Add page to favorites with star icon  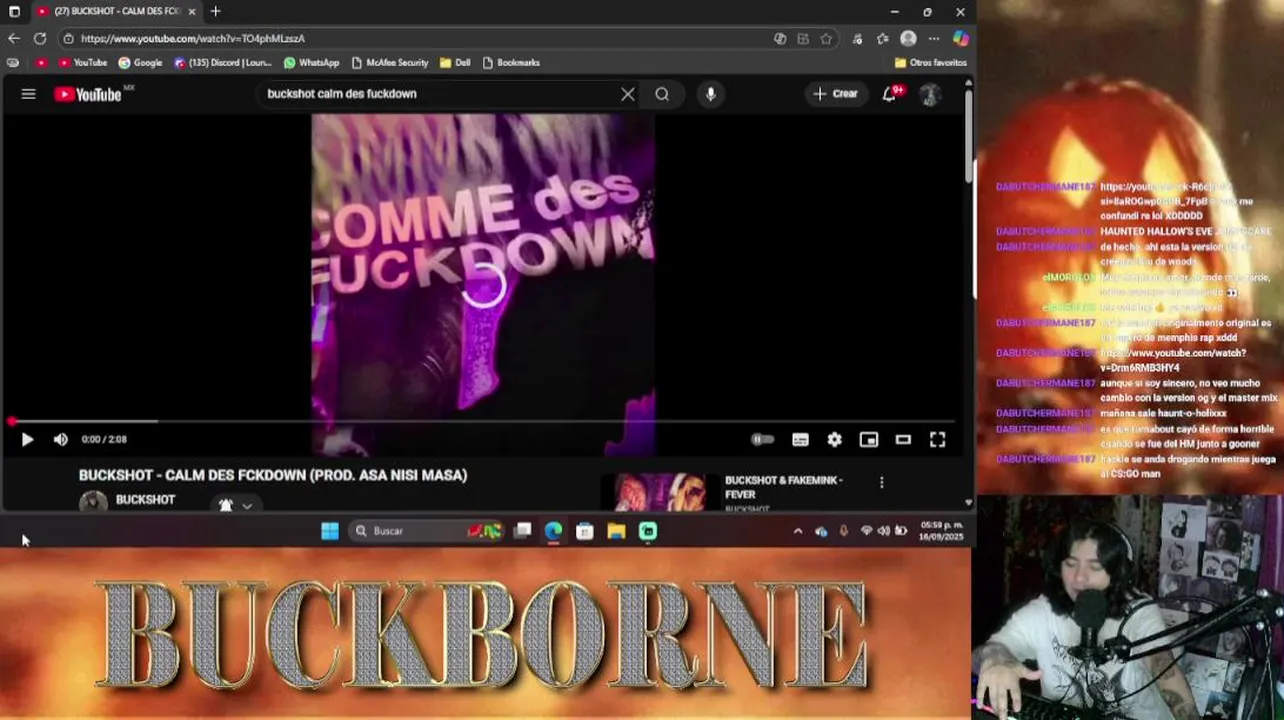tap(826, 38)
